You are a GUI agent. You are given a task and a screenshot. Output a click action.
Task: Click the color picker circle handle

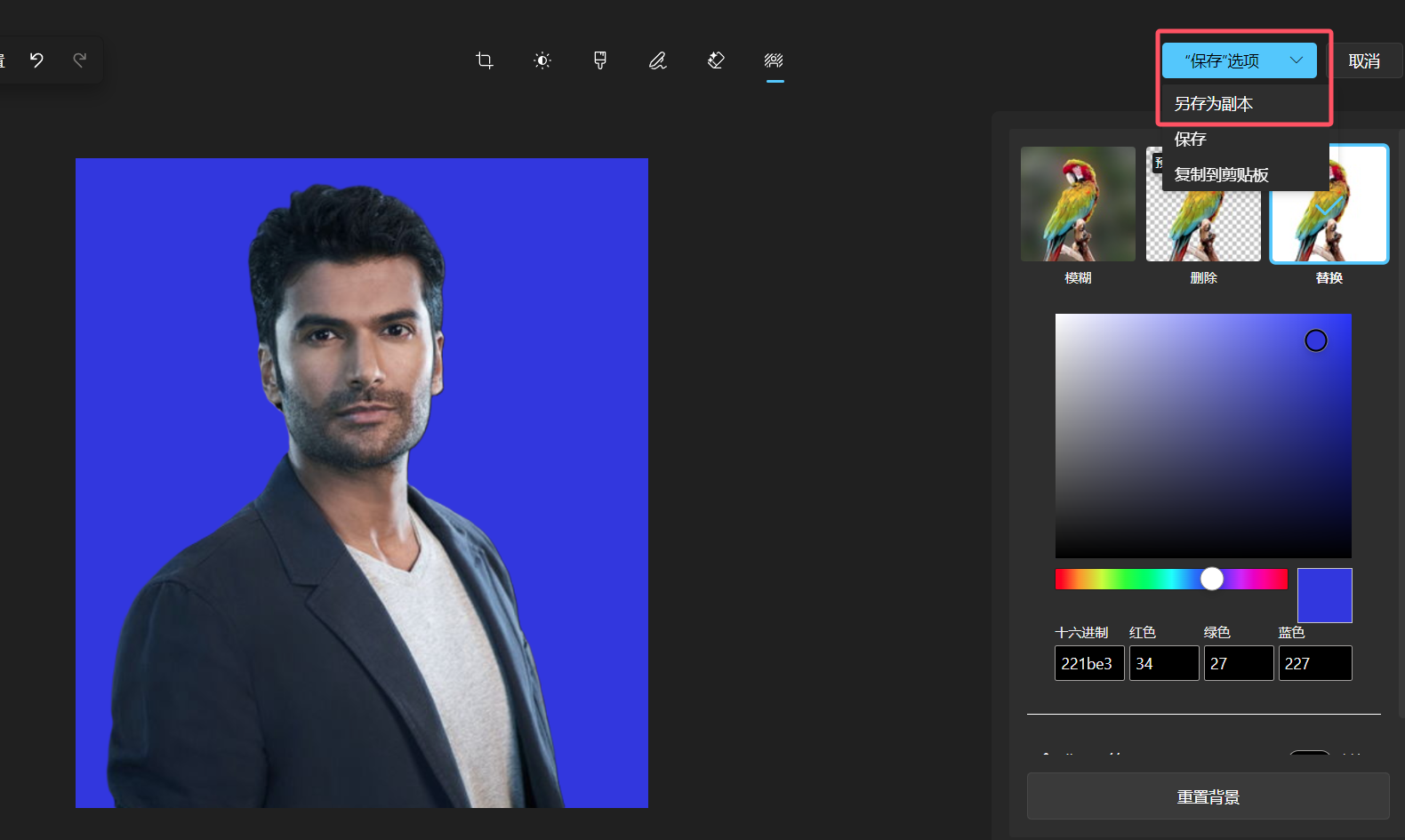[x=1316, y=340]
